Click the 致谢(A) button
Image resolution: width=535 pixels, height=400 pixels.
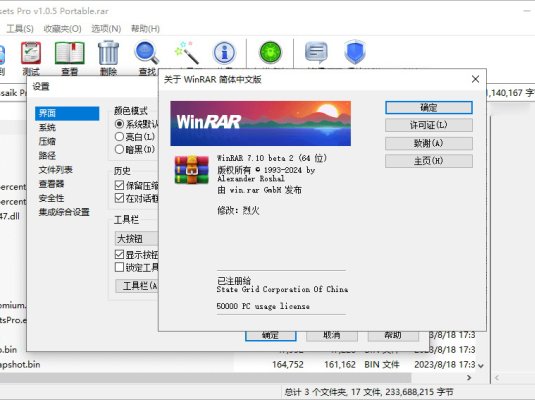(429, 143)
